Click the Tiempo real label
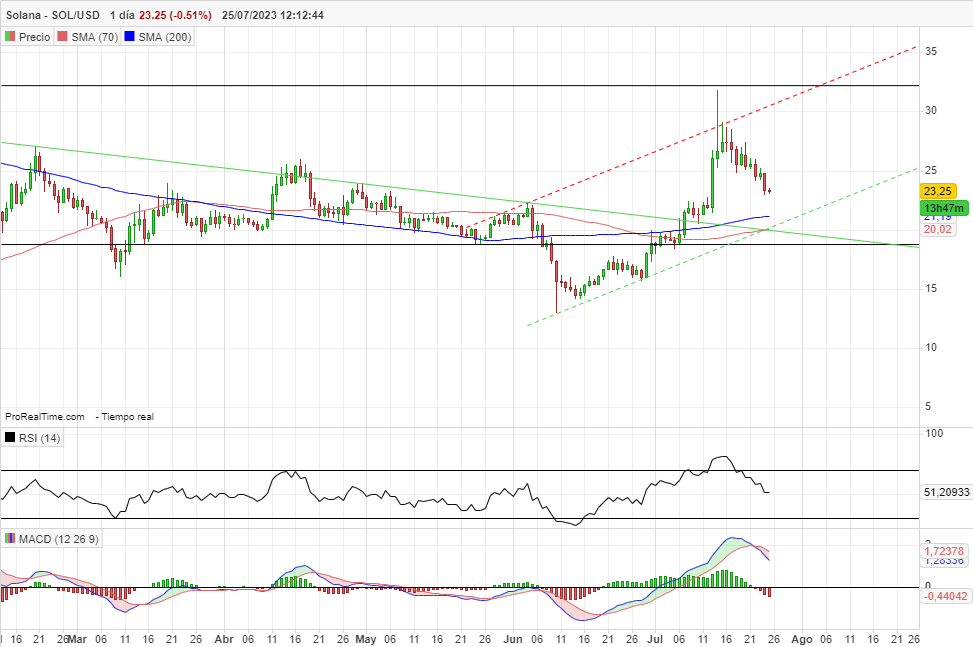 pyautogui.click(x=127, y=417)
